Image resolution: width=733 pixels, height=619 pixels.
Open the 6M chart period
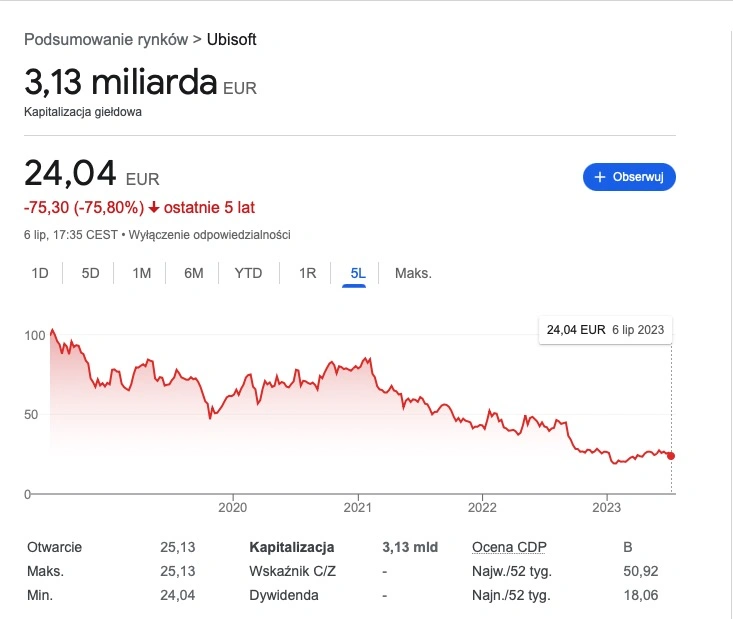(194, 273)
